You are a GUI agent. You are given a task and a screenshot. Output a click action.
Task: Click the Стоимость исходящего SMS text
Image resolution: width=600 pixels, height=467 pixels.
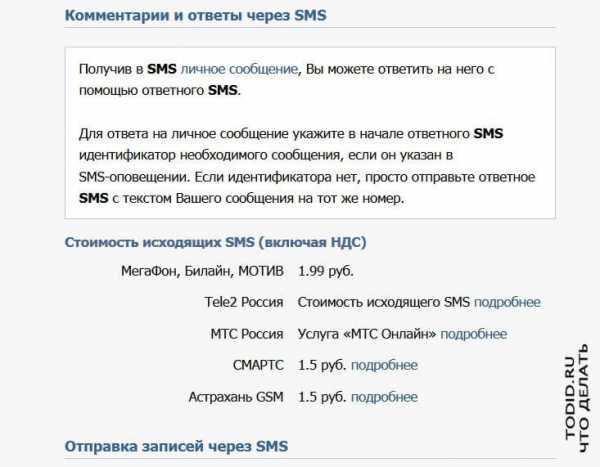(384, 302)
